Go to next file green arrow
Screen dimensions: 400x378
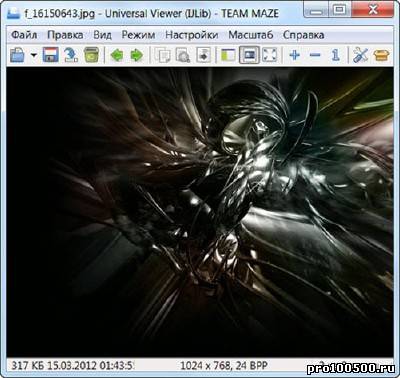[x=137, y=55]
